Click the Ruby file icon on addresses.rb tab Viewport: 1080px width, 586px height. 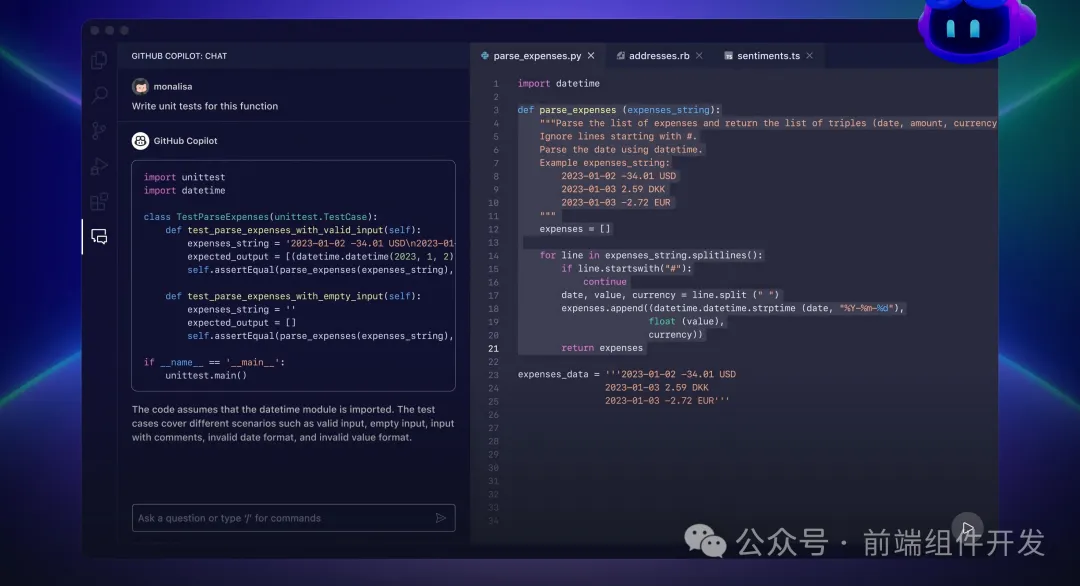[x=621, y=56]
